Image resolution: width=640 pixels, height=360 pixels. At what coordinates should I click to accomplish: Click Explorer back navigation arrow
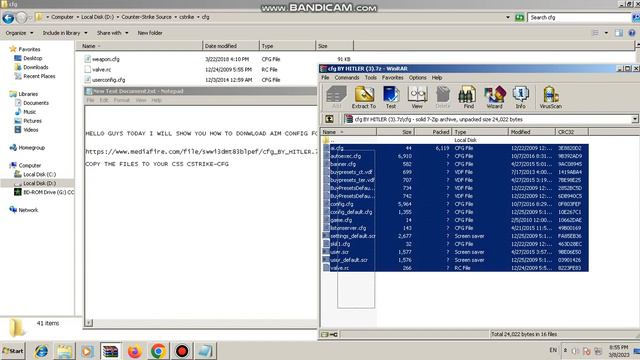pyautogui.click(x=8, y=18)
